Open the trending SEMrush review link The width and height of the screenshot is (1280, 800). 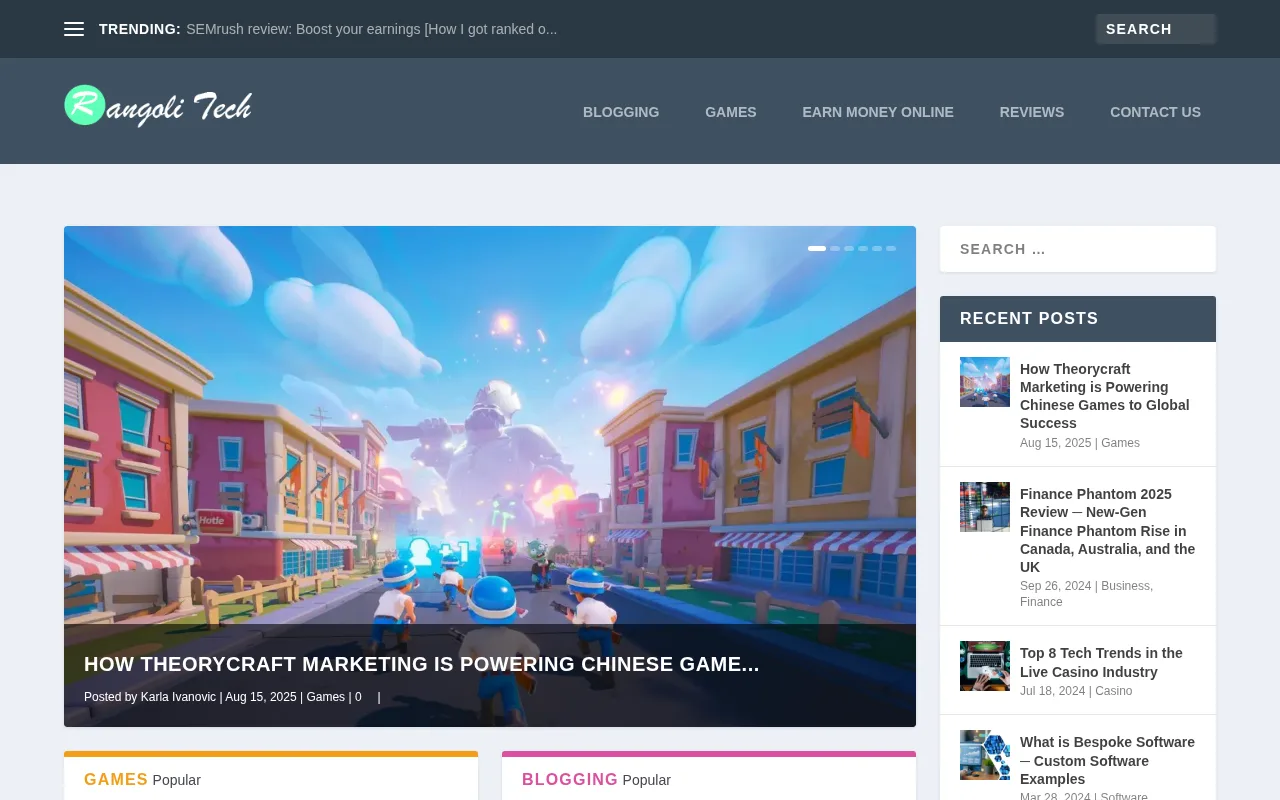(x=371, y=29)
